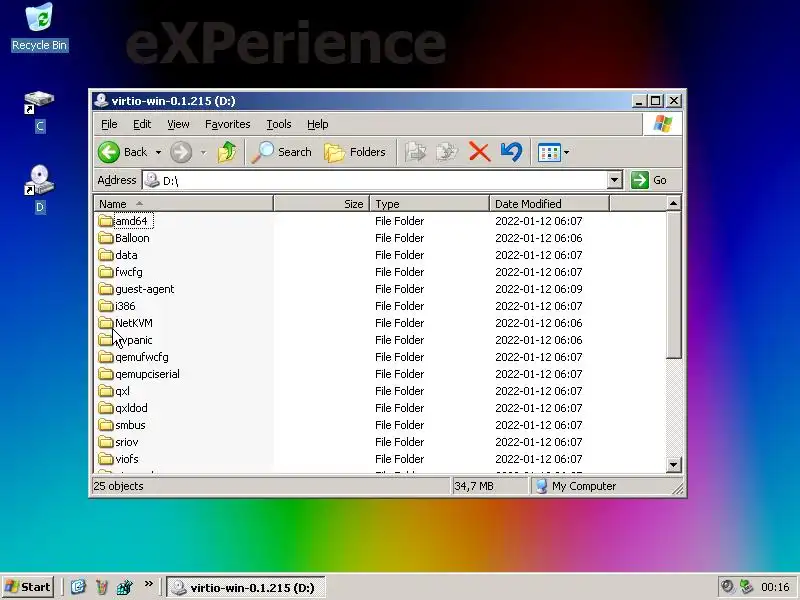Click the Copy To toolbar icon
Viewport: 800px width, 600px height.
447,152
